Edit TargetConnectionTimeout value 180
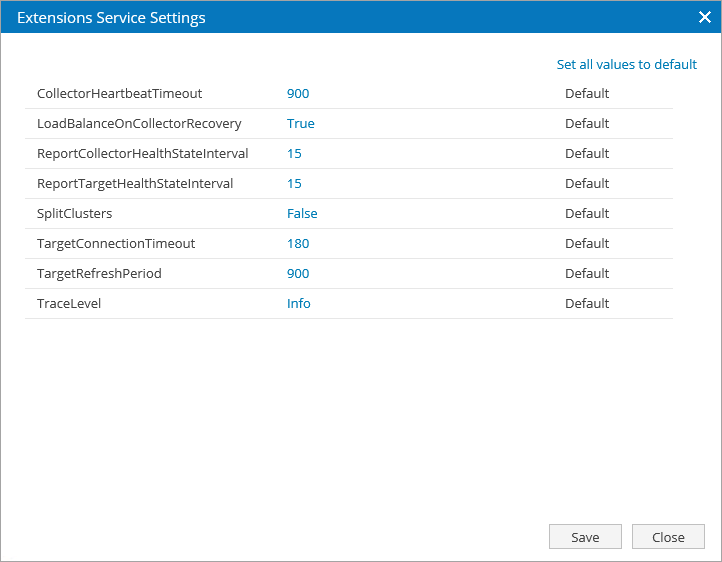 298,244
